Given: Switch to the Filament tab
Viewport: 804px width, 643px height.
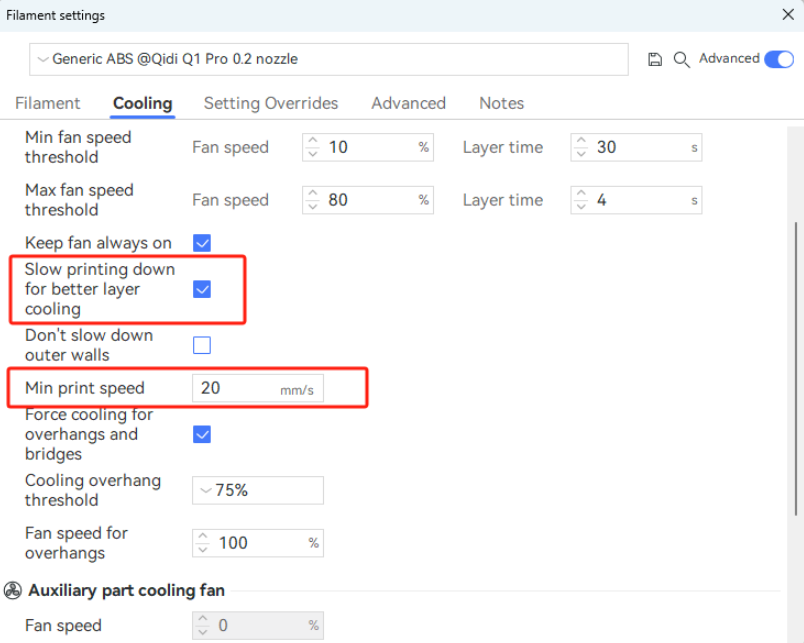Looking at the screenshot, I should (x=47, y=103).
